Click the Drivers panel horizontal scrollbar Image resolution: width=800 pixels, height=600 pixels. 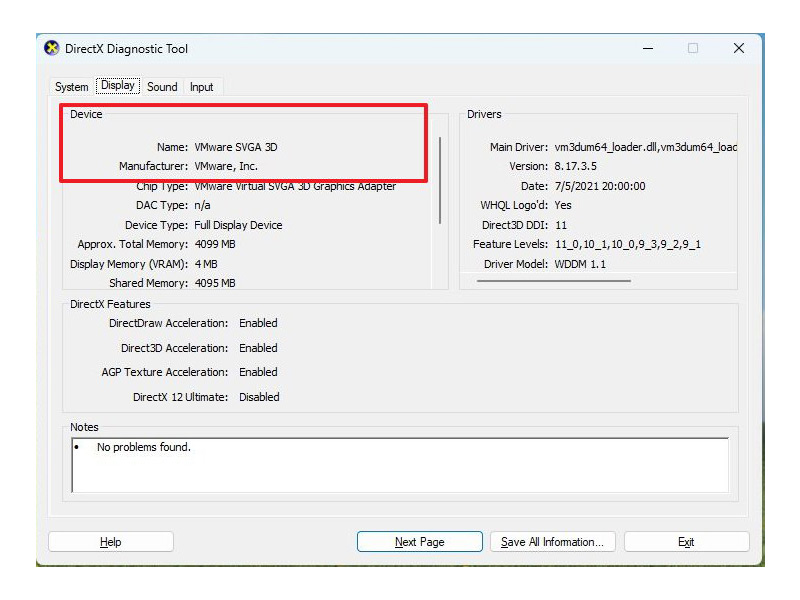pos(554,281)
